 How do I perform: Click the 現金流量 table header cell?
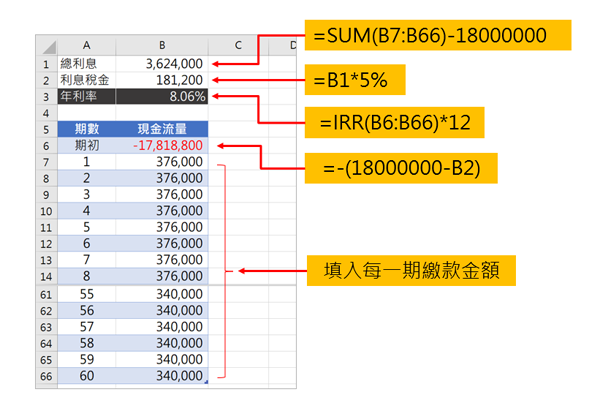162,129
